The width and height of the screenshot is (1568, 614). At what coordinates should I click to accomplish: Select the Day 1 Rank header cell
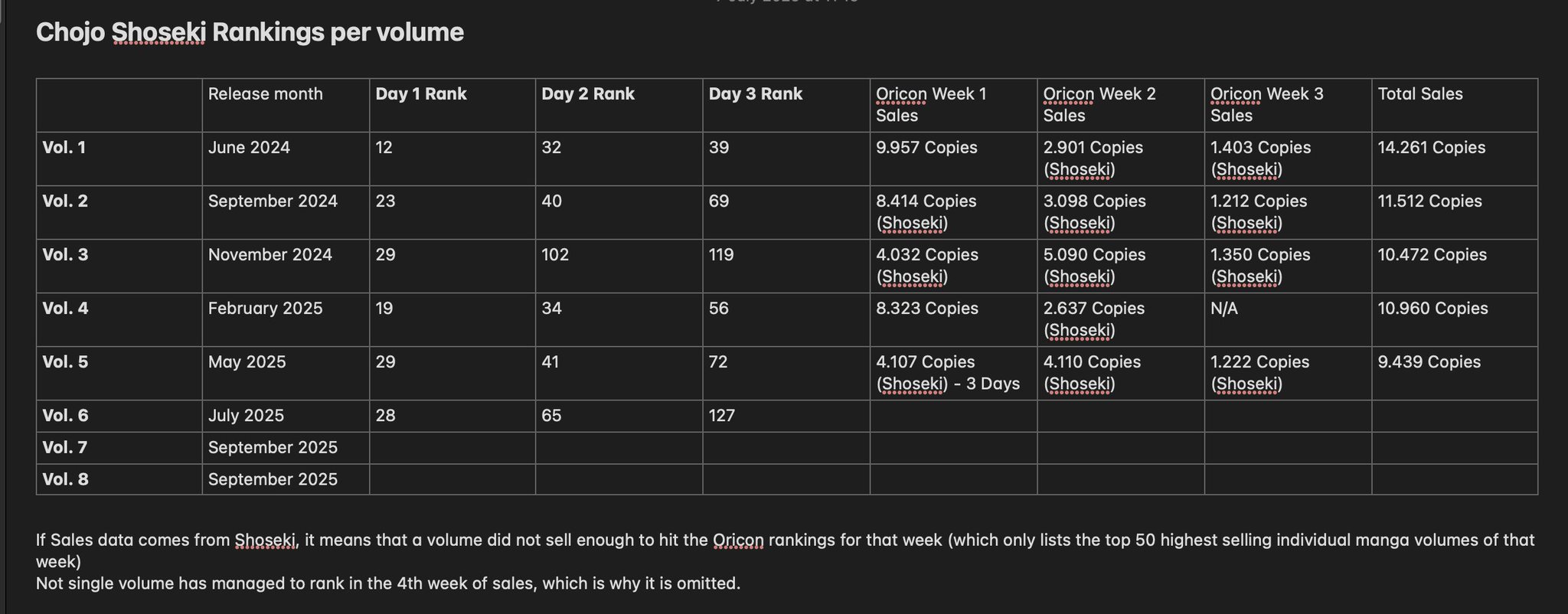click(452, 105)
